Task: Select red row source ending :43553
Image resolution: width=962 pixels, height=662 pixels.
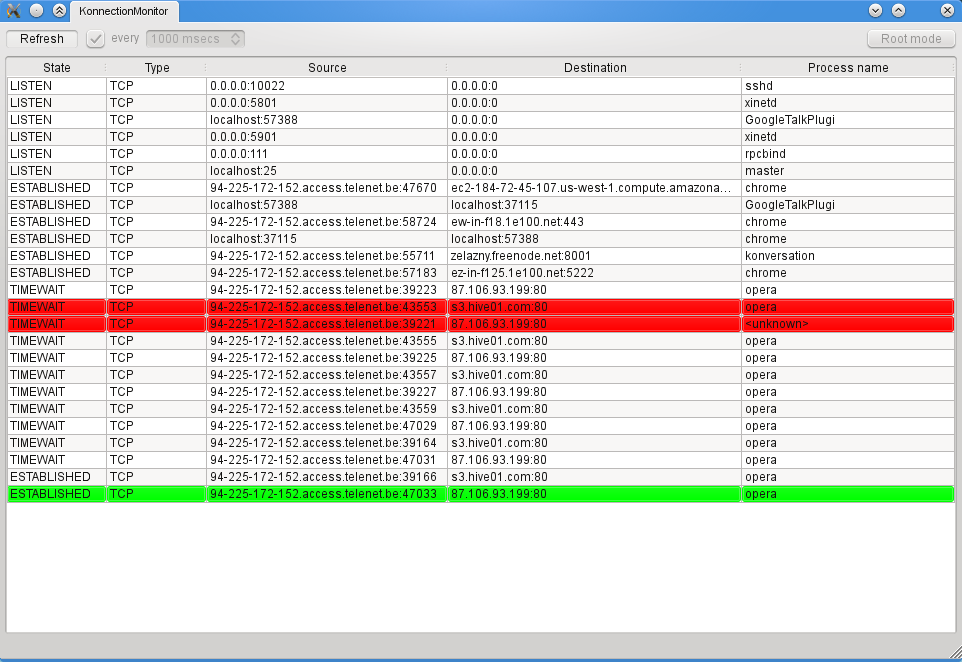Action: point(327,307)
